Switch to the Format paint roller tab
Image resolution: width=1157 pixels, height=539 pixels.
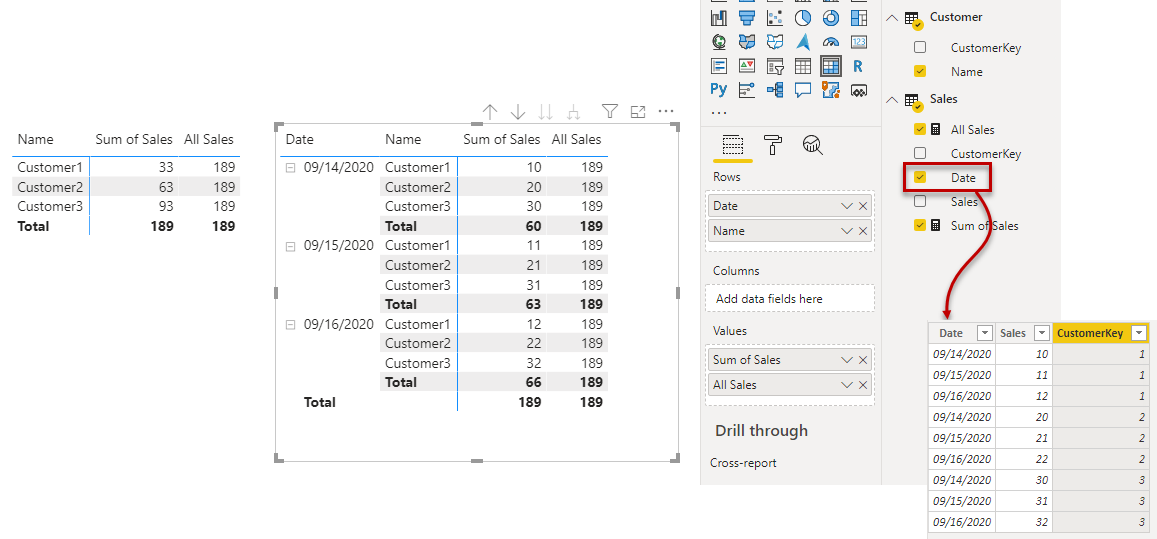tap(773, 145)
